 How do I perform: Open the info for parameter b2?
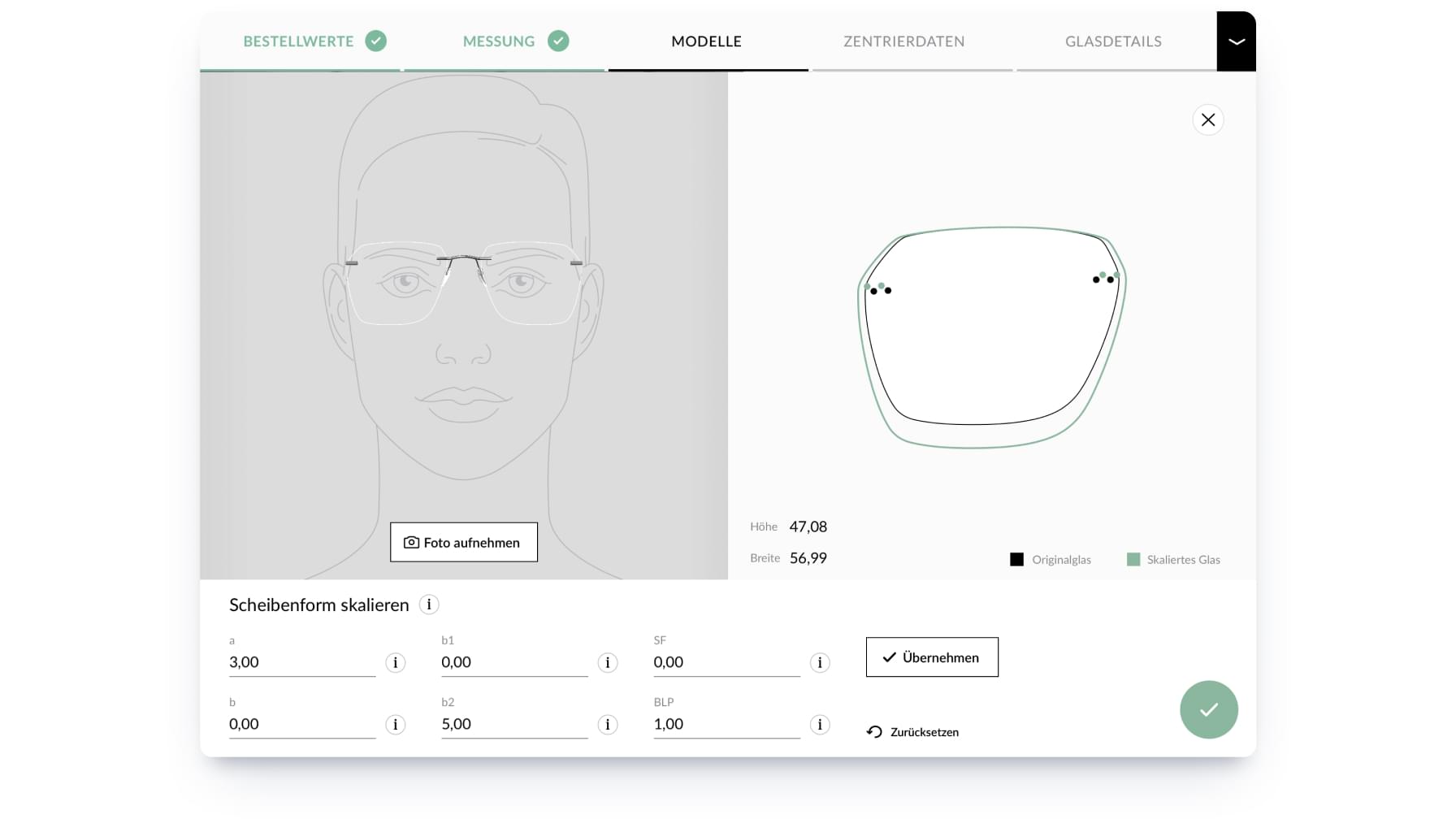[x=608, y=725]
